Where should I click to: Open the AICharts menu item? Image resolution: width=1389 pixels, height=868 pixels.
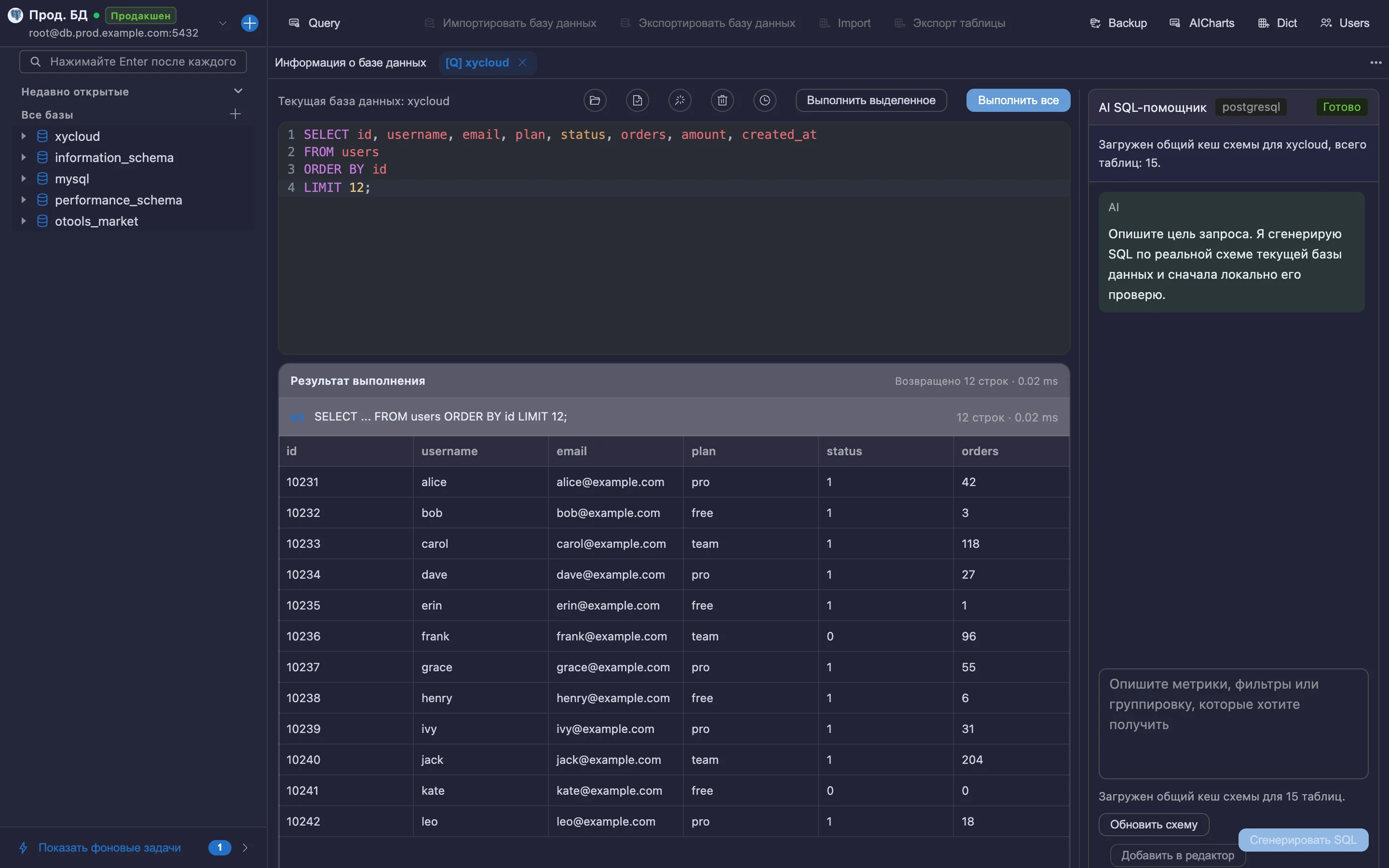point(1202,23)
